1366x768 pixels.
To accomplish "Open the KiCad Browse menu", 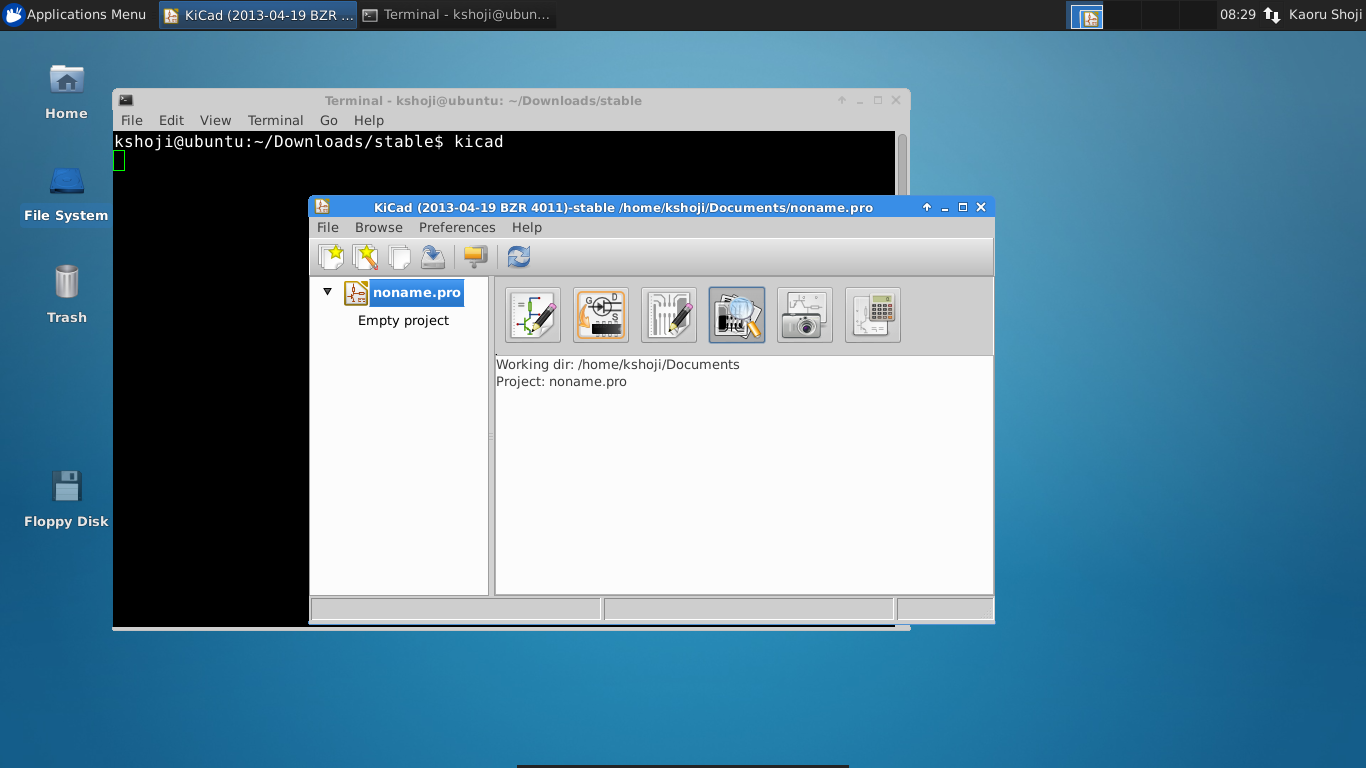I will [379, 227].
